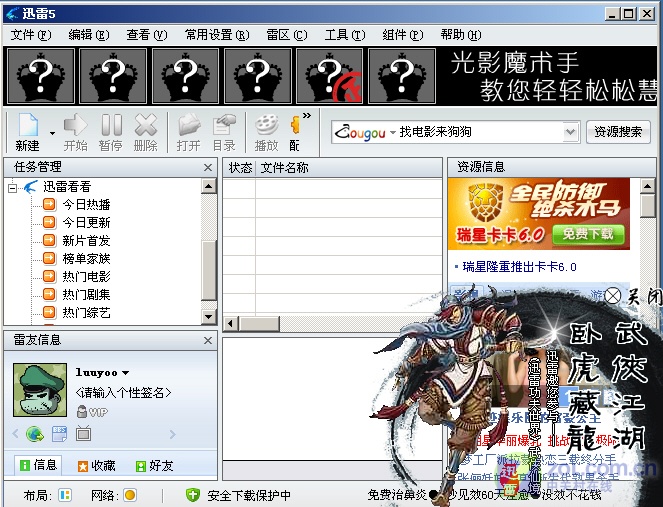Click the orange arrow icon beside 今日热播
The width and height of the screenshot is (663, 507).
pyautogui.click(x=49, y=204)
